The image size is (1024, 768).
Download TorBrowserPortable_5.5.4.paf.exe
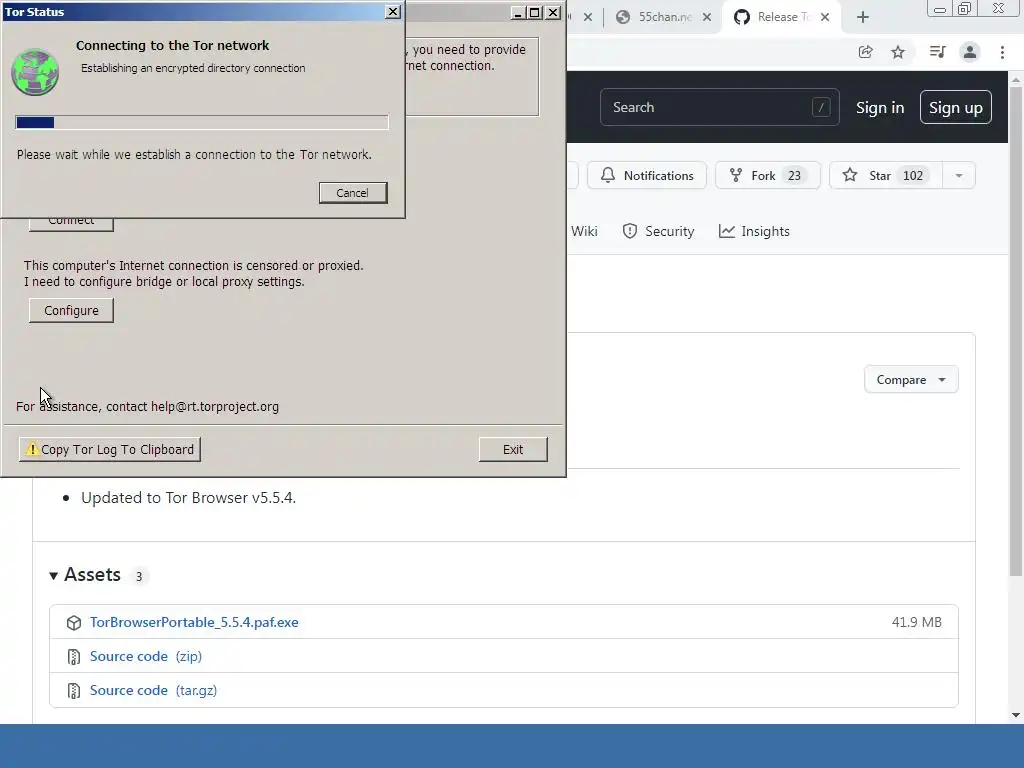tap(194, 622)
